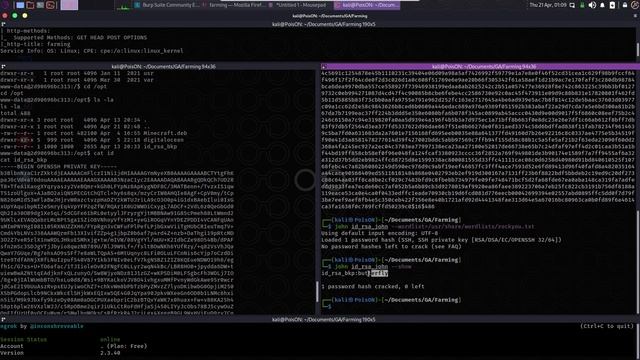This screenshot has height=360, width=640.
Task: Click the cracked 'id_rsa_bkp:' password result
Action: pyautogui.click(x=354, y=273)
